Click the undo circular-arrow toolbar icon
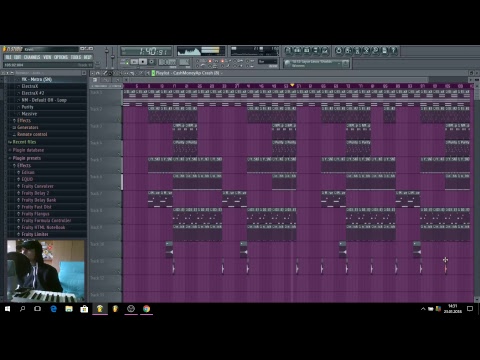Viewport: 480px width, 360px height. pos(339,51)
